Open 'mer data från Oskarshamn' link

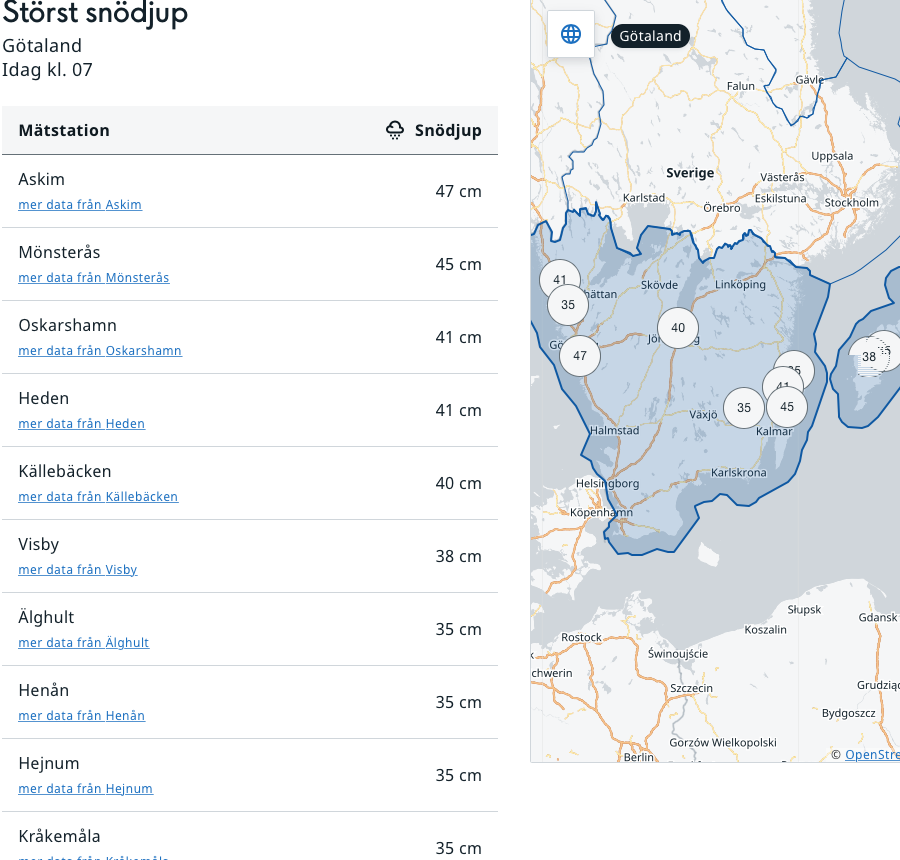click(100, 351)
